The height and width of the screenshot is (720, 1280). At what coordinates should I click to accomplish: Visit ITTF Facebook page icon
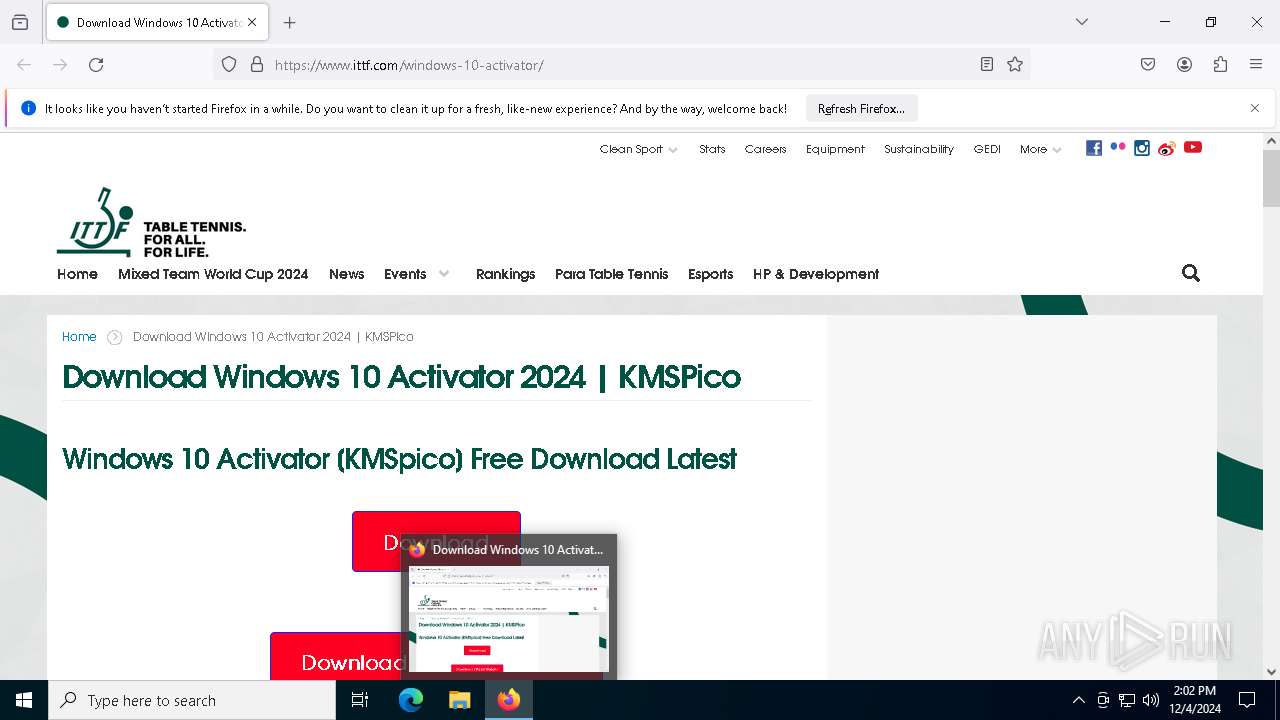click(x=1094, y=148)
